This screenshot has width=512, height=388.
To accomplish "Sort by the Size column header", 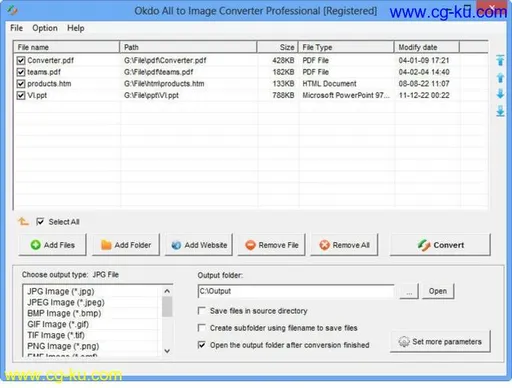I will pos(277,47).
